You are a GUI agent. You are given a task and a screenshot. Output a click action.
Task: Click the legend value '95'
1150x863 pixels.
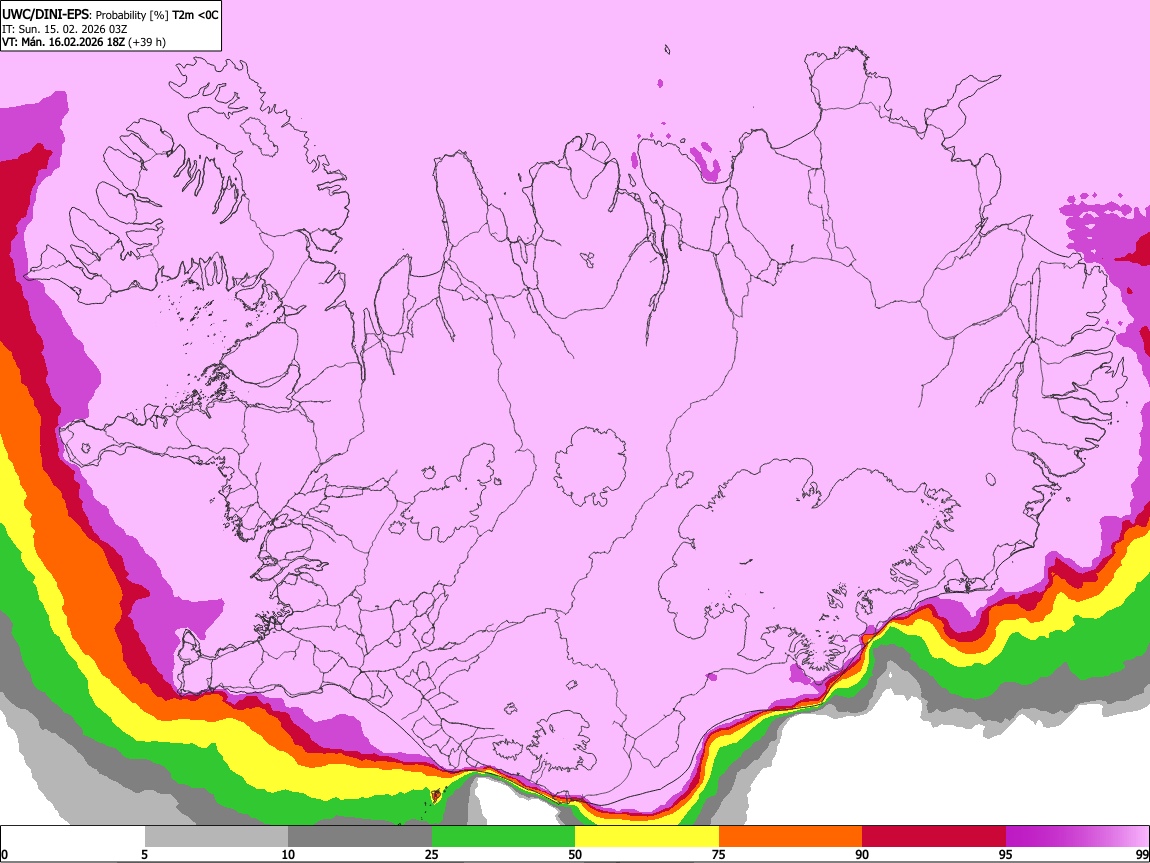1006,854
